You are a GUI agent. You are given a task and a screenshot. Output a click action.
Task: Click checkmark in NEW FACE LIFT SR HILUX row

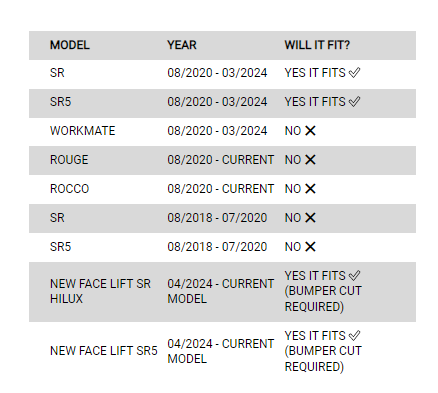[354, 276]
